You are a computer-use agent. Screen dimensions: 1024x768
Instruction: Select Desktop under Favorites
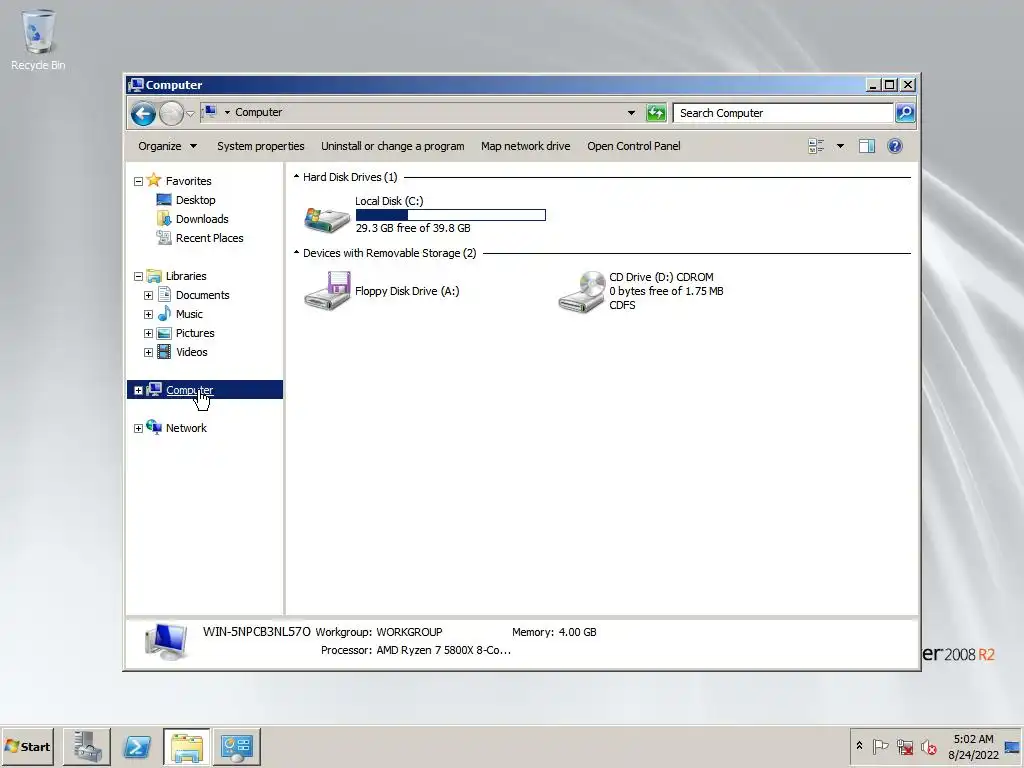(195, 200)
